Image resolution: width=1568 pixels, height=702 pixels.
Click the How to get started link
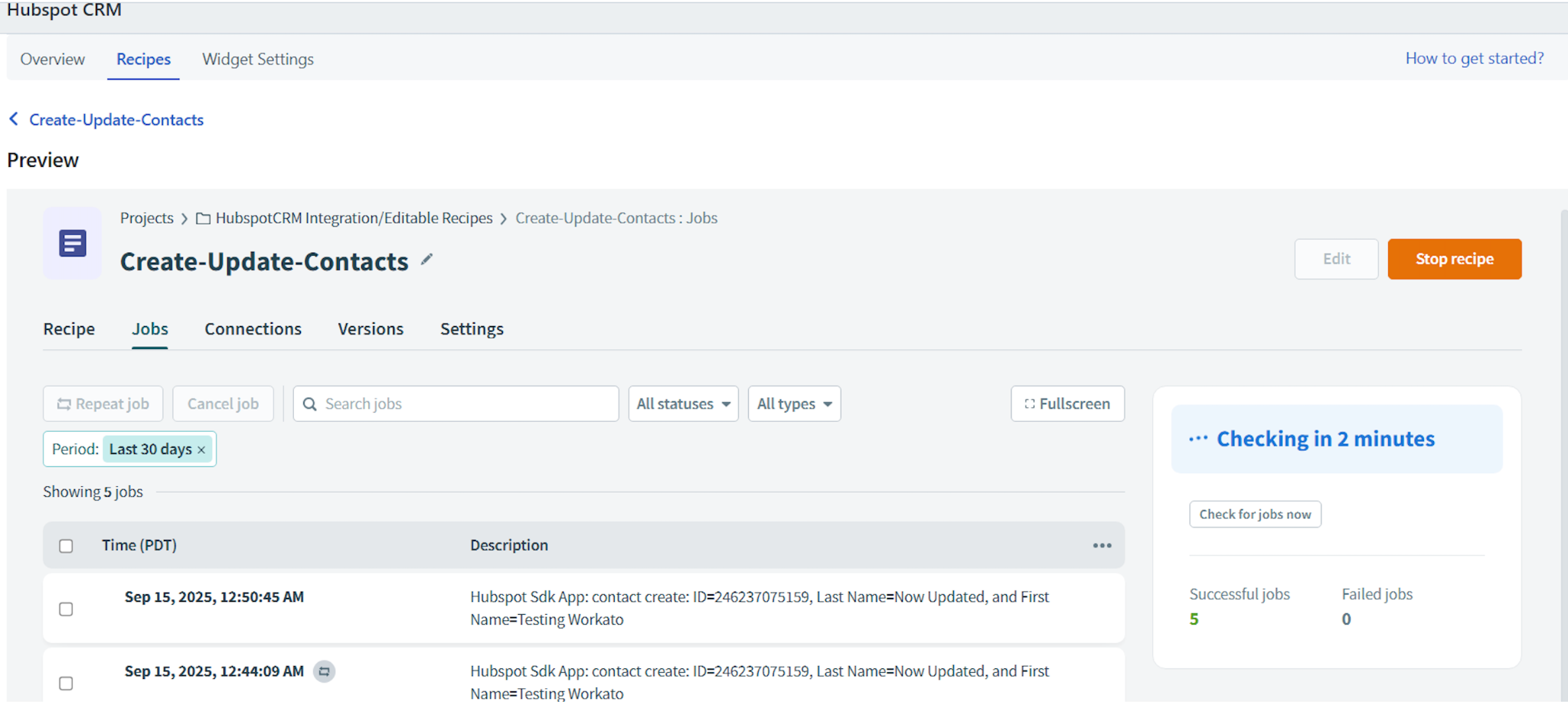tap(1475, 58)
